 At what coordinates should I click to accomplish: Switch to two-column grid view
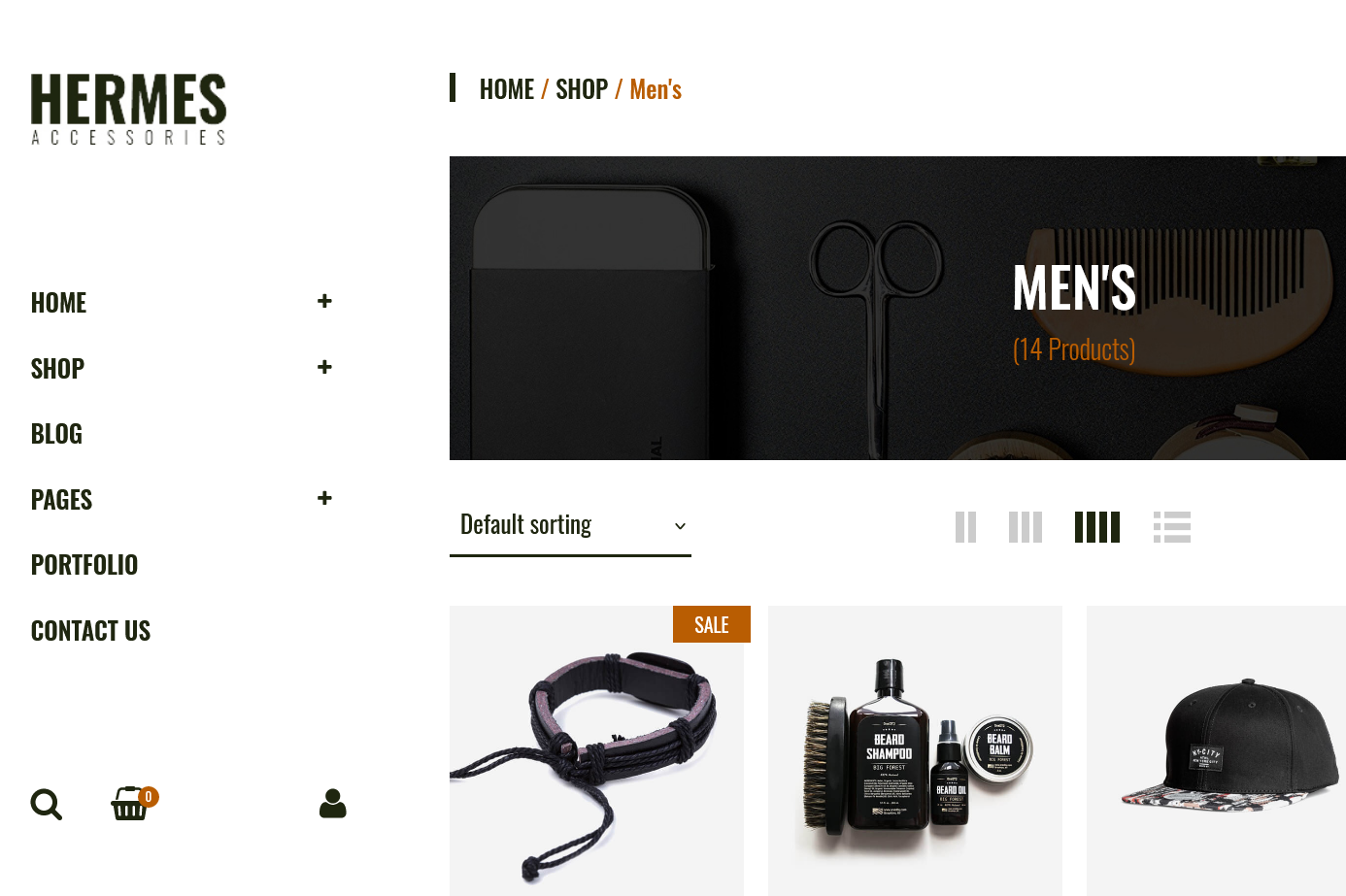click(965, 527)
